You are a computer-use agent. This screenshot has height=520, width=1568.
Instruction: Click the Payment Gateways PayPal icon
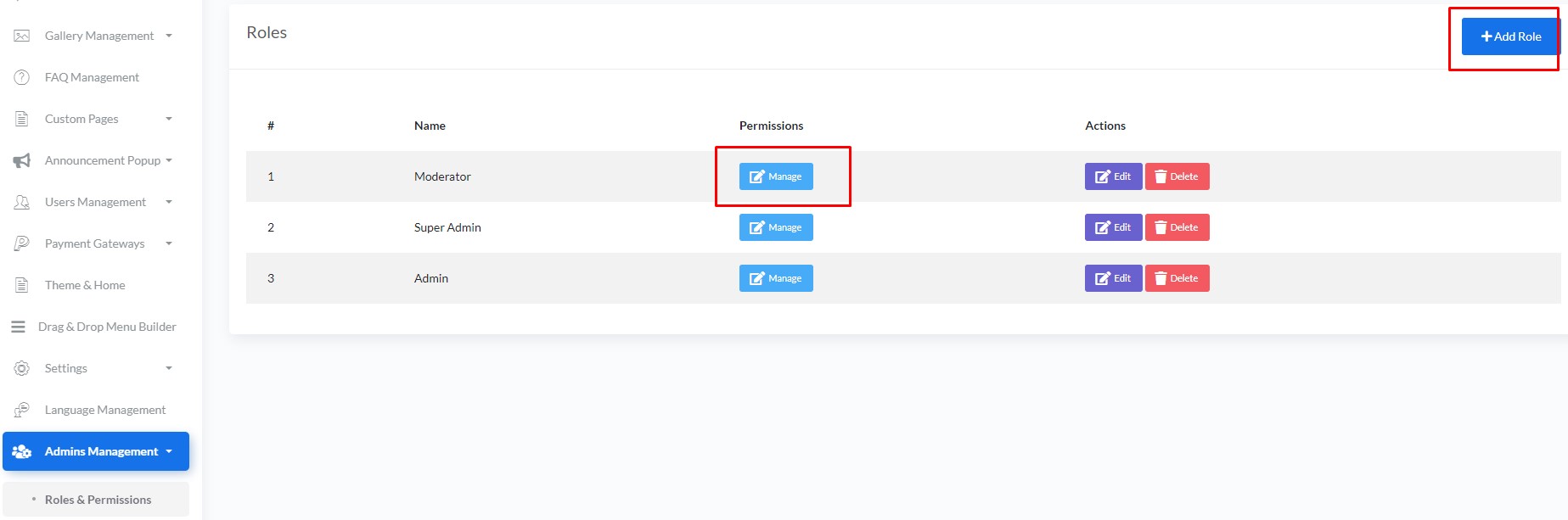[22, 243]
